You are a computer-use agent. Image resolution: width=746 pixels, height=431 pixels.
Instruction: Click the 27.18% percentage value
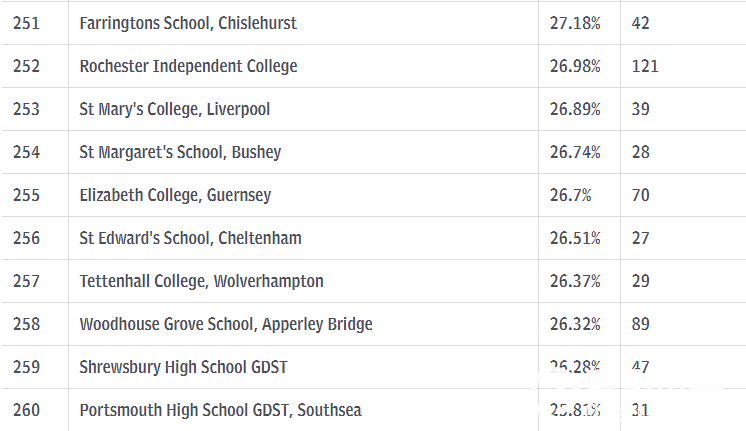[x=575, y=23]
